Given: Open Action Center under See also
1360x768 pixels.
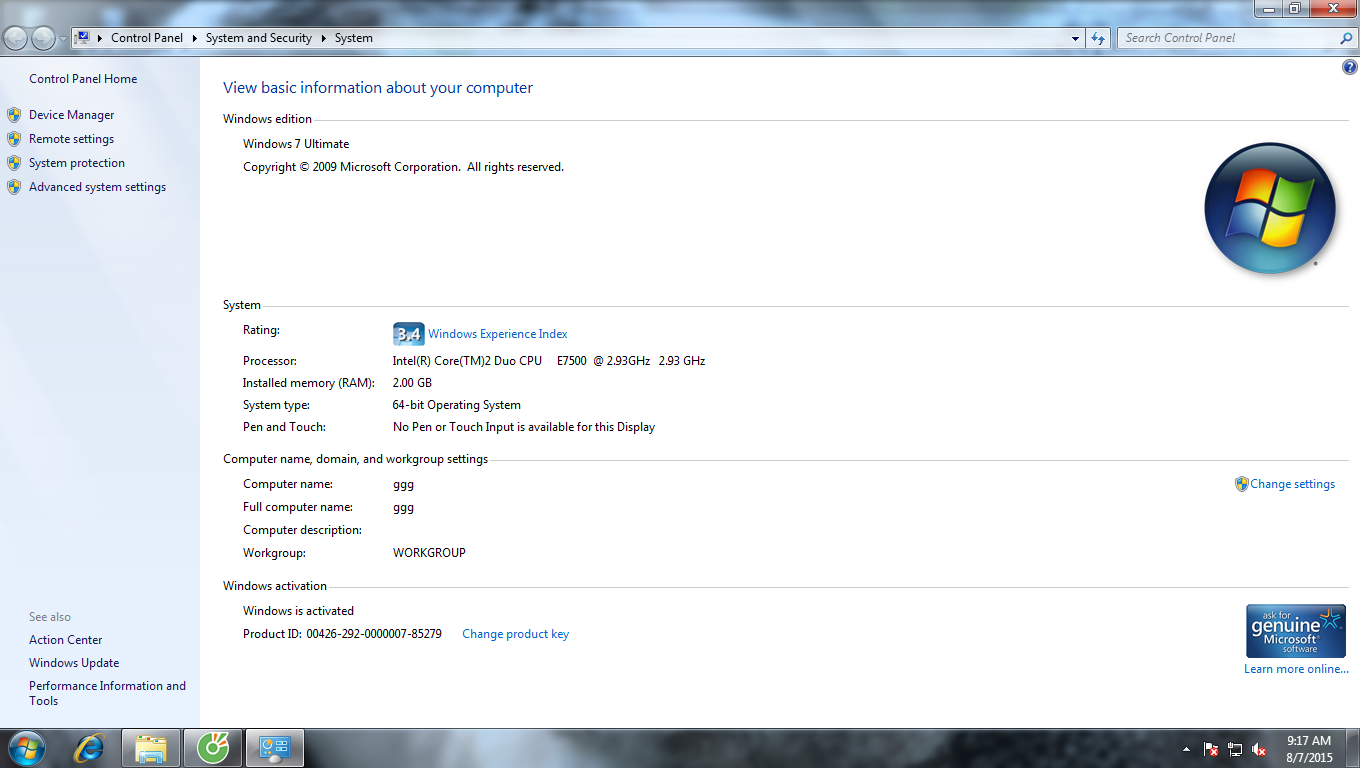Looking at the screenshot, I should pyautogui.click(x=66, y=640).
